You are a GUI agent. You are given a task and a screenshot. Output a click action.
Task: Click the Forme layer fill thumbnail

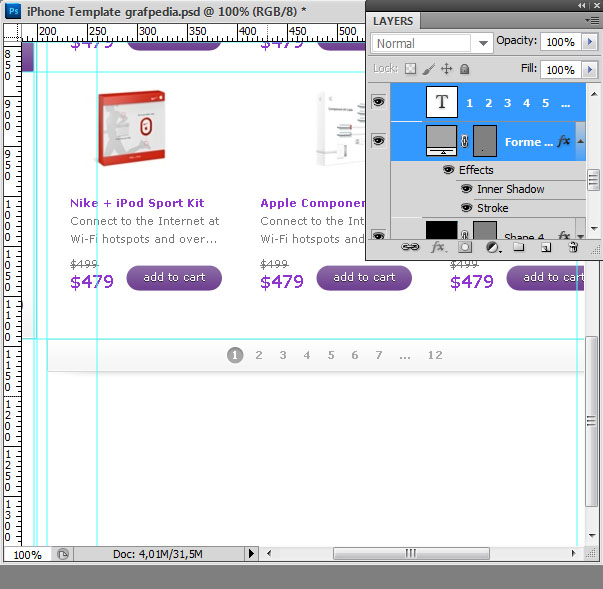(441, 141)
